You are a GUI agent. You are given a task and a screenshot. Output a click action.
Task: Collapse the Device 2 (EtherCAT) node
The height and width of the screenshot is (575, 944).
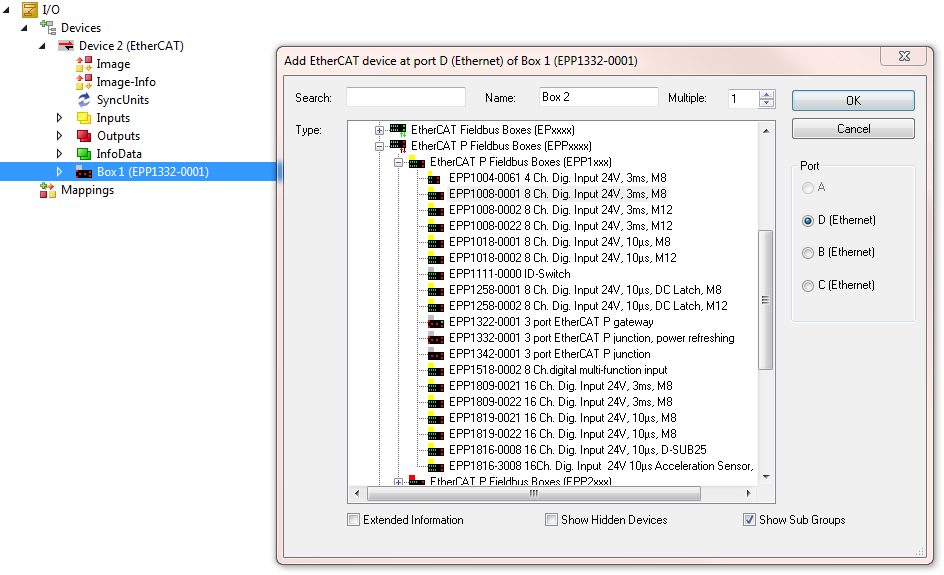pos(43,46)
